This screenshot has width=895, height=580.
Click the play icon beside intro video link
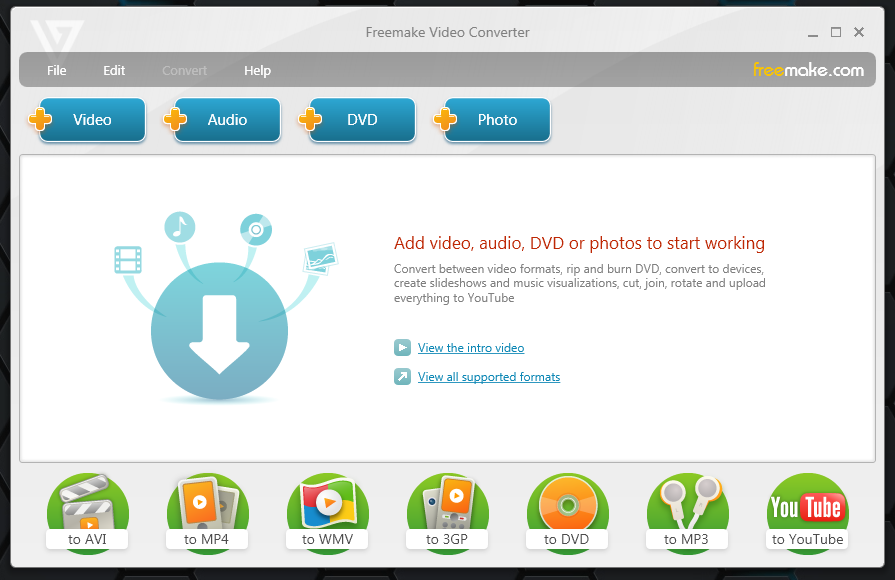point(402,348)
